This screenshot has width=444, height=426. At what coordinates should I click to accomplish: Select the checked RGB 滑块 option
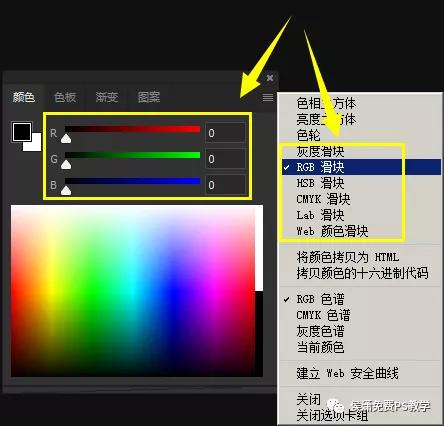(360, 167)
